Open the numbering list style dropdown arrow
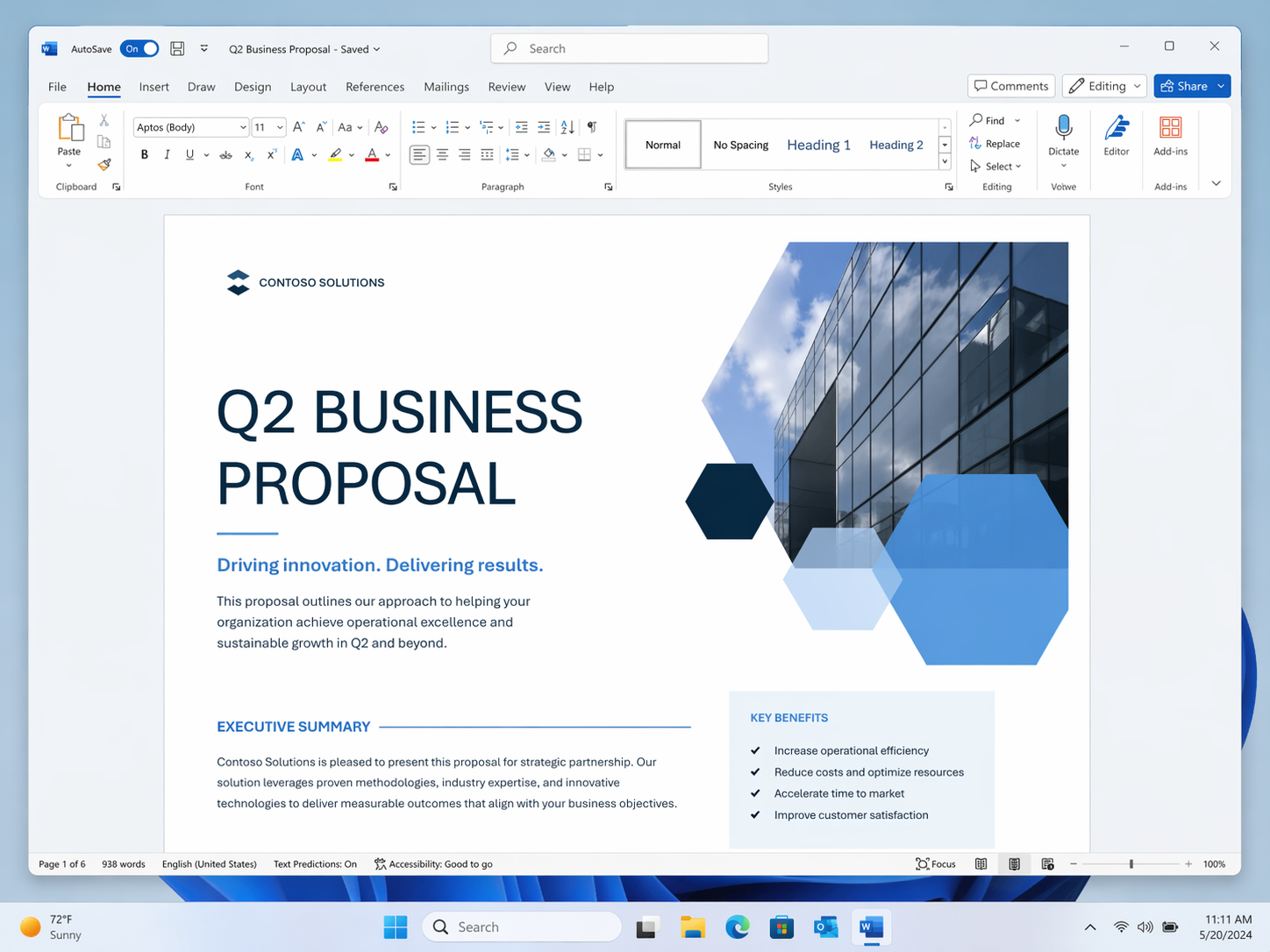Image resolution: width=1270 pixels, height=952 pixels. click(467, 128)
